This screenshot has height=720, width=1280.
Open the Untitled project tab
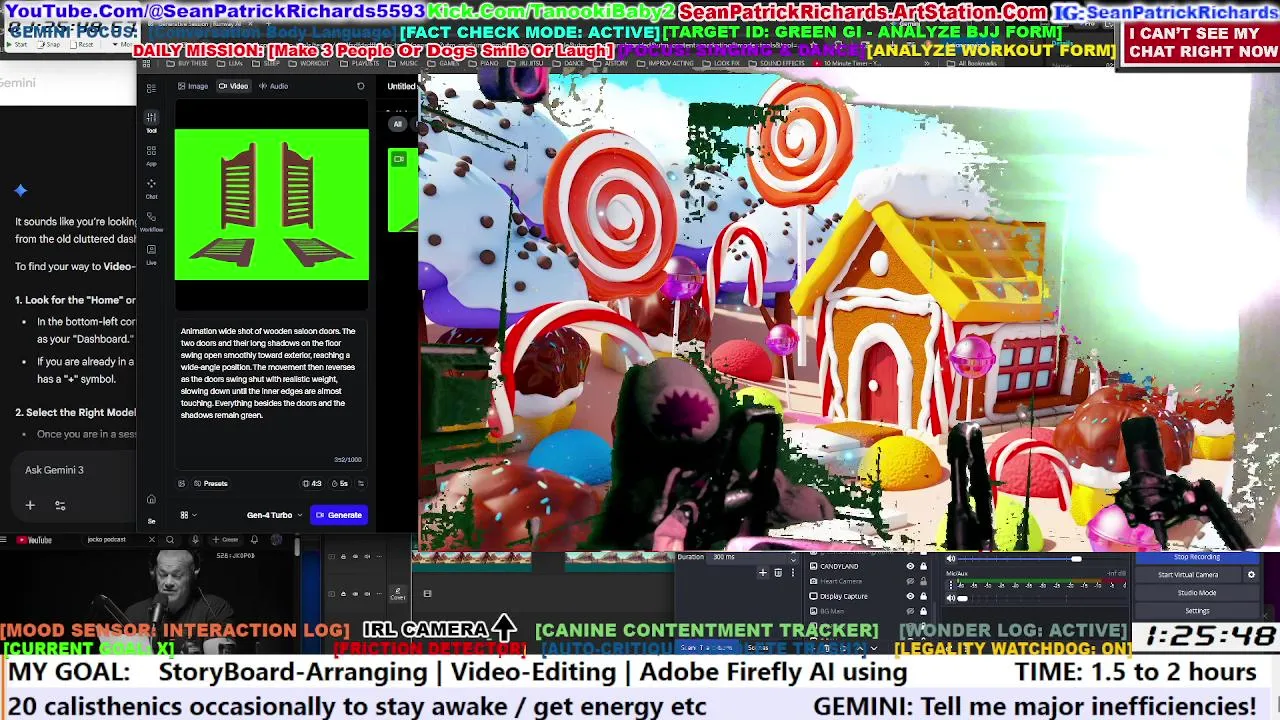[x=402, y=86]
